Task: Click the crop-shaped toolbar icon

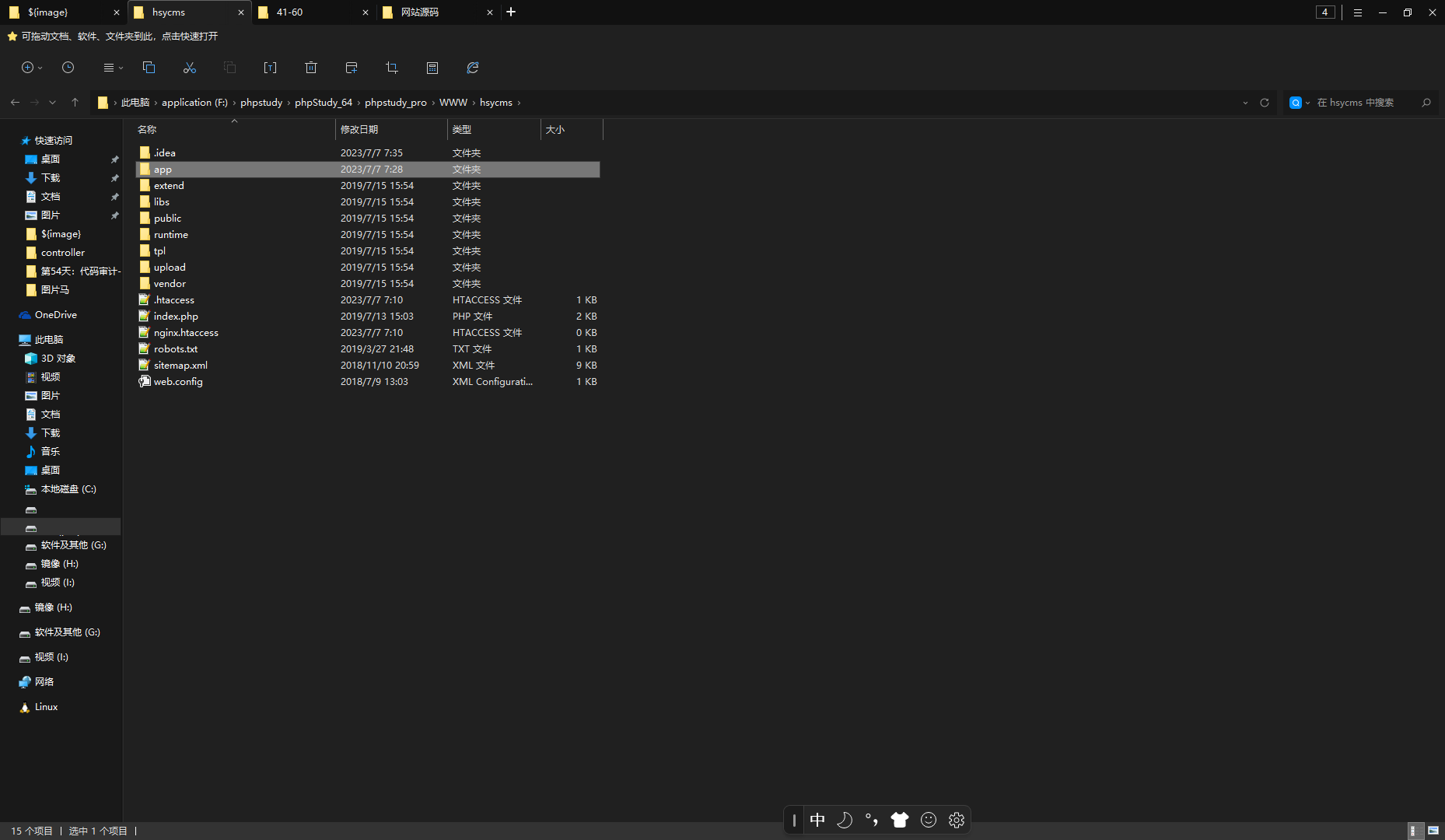Action: point(392,68)
